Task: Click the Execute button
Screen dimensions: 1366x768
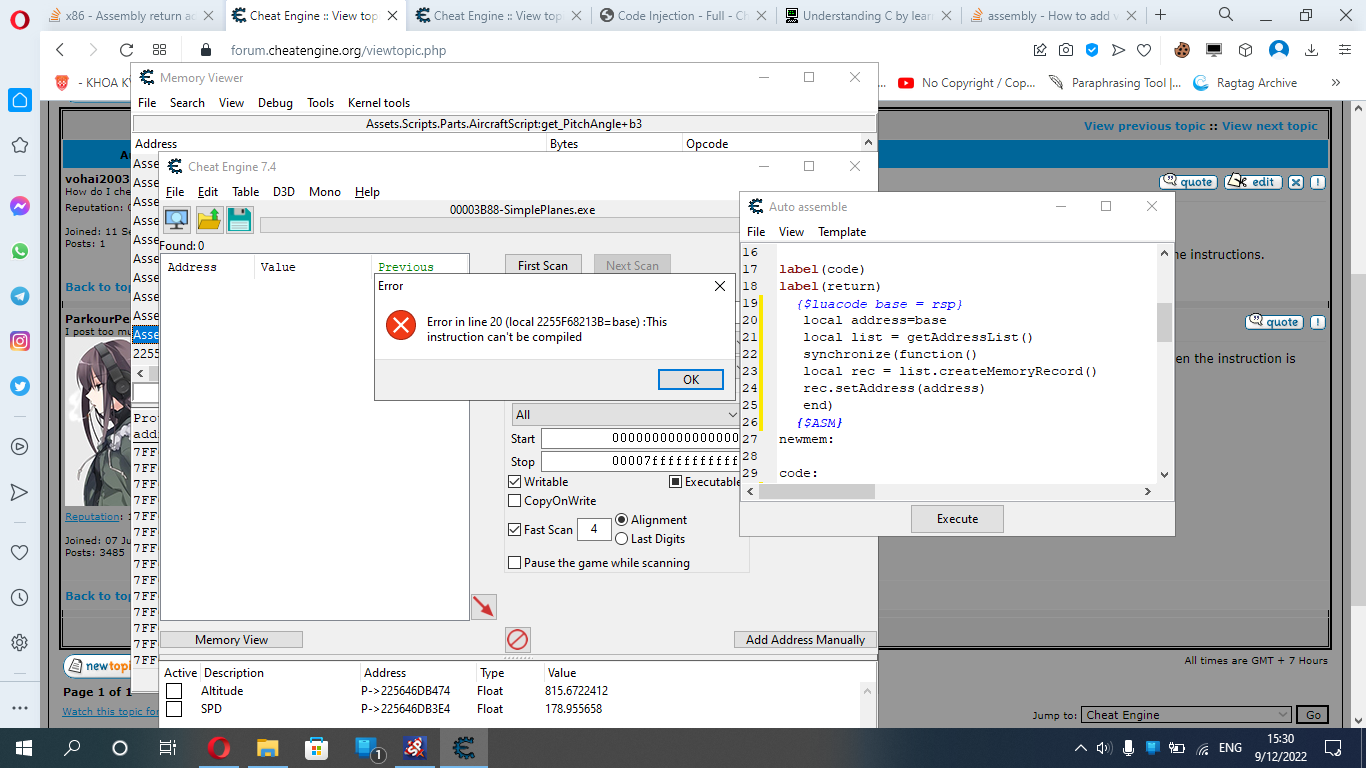Action: 957,519
